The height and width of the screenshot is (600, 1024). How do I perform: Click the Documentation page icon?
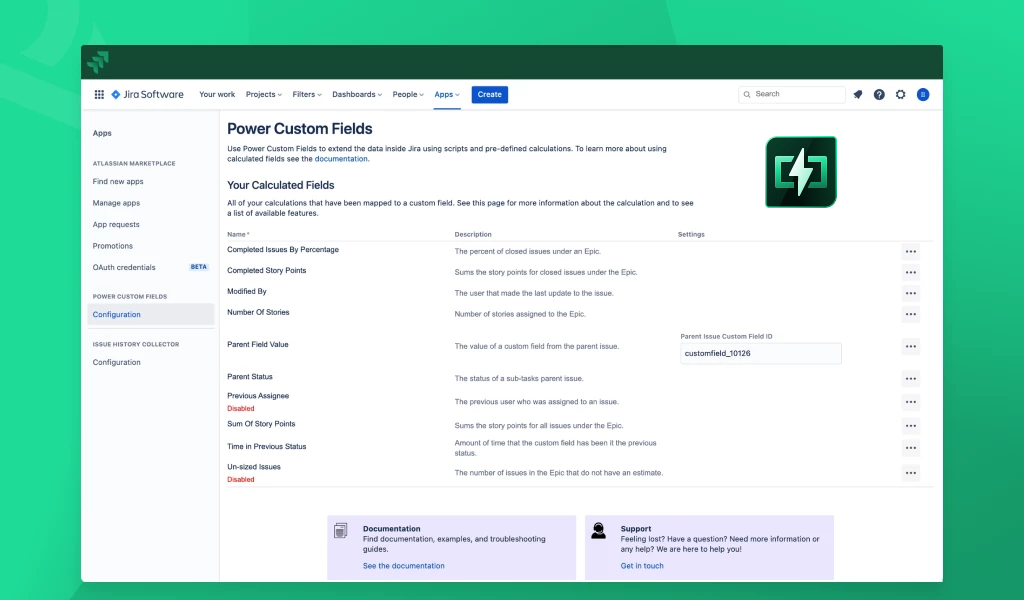tap(340, 531)
